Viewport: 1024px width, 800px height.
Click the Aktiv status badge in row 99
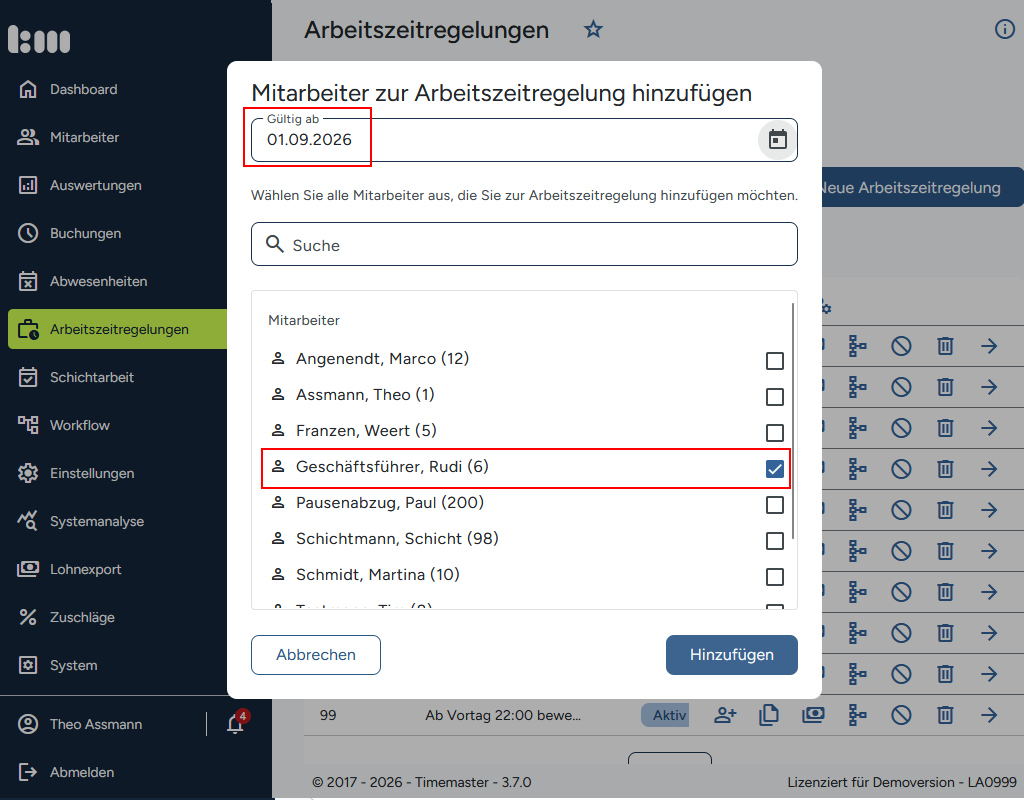pos(666,715)
